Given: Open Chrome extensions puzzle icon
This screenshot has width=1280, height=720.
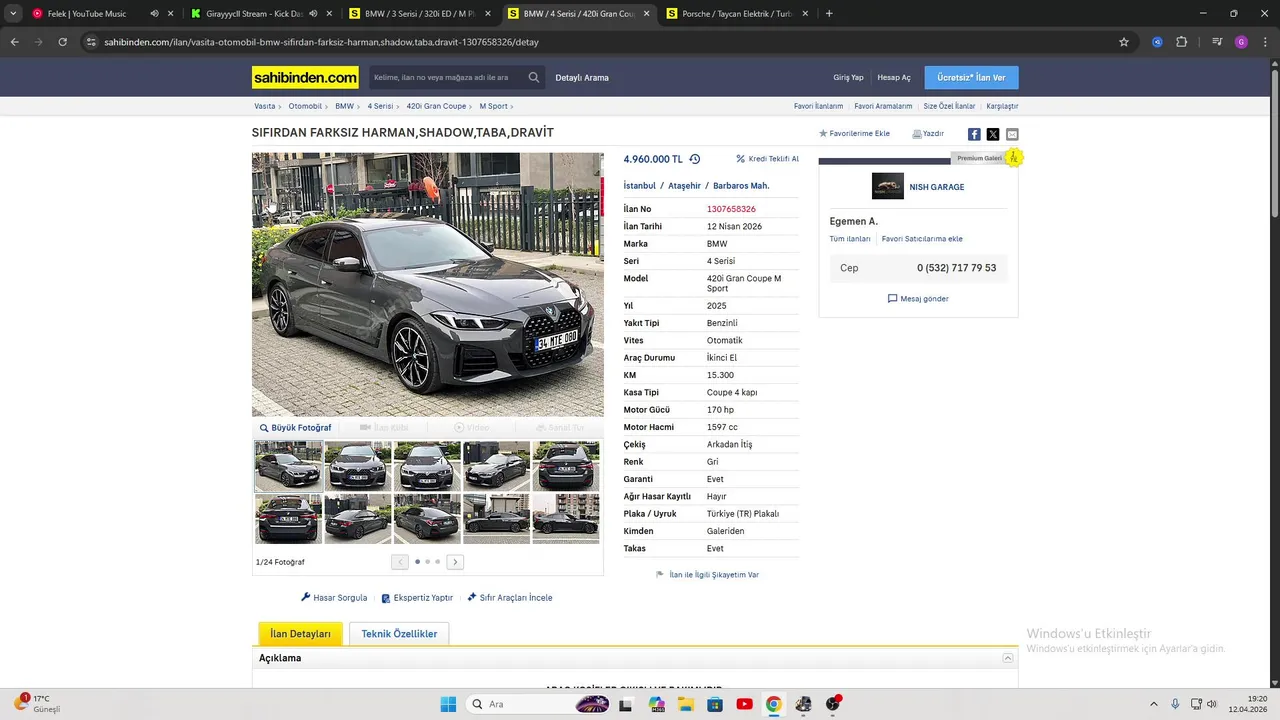Looking at the screenshot, I should pos(1182,42).
